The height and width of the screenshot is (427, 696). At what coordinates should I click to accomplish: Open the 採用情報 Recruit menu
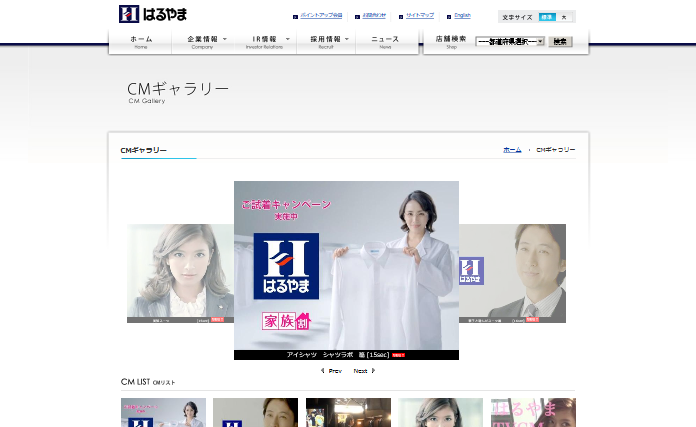(326, 42)
